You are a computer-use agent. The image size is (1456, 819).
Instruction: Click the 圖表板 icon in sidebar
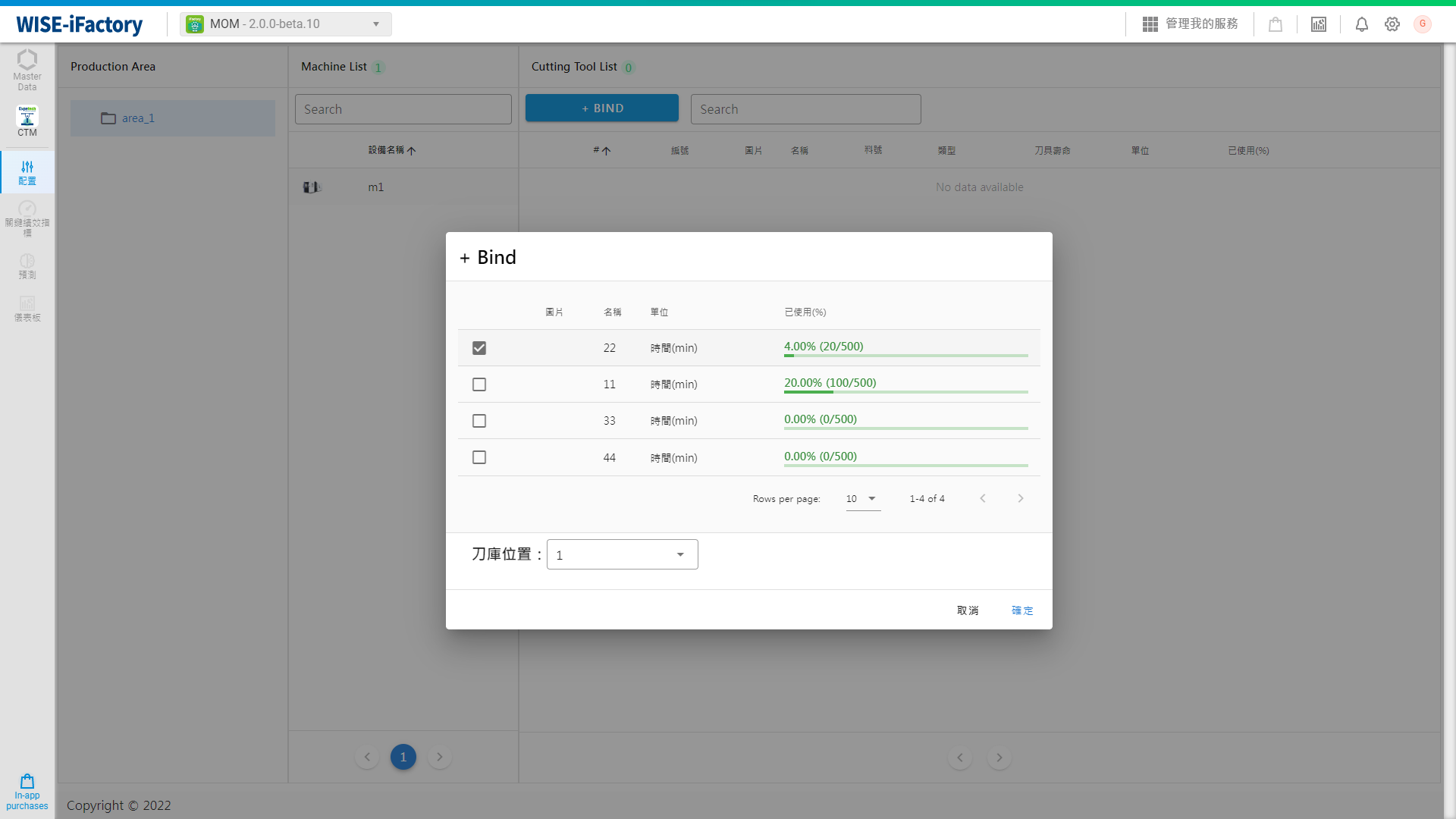26,307
